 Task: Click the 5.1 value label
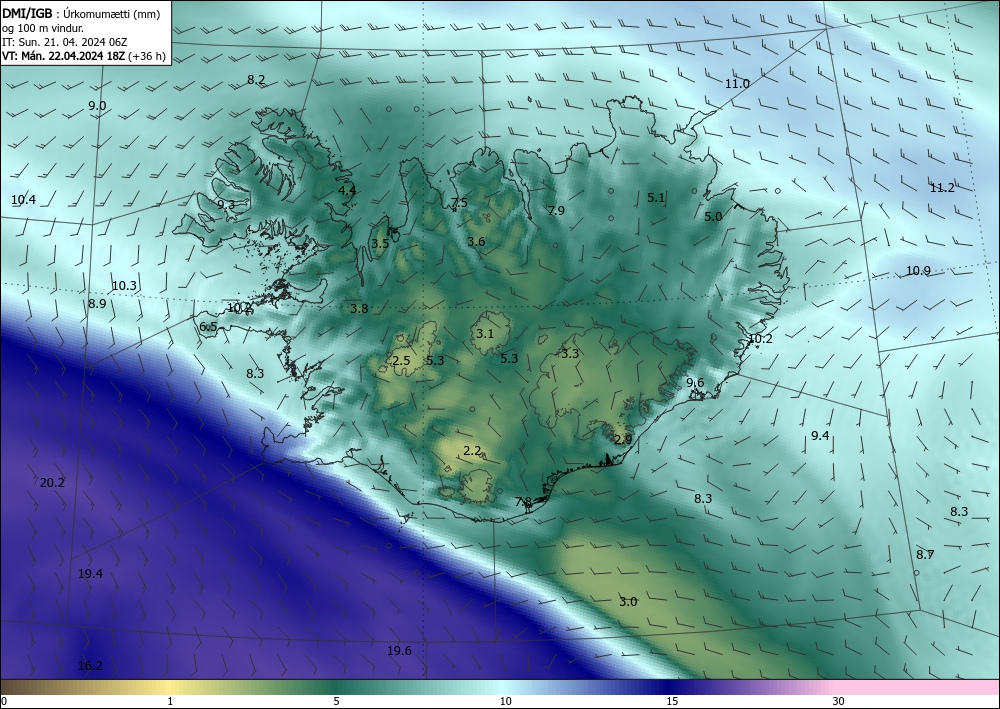pyautogui.click(x=656, y=198)
